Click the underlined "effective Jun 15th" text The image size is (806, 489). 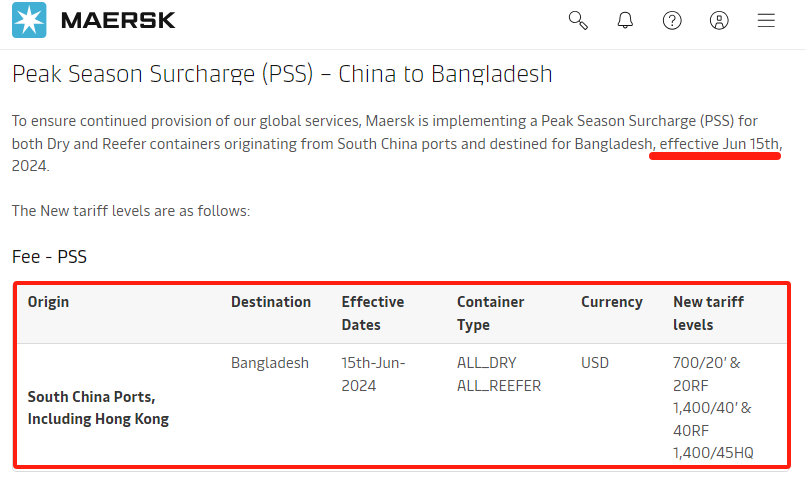pos(719,145)
